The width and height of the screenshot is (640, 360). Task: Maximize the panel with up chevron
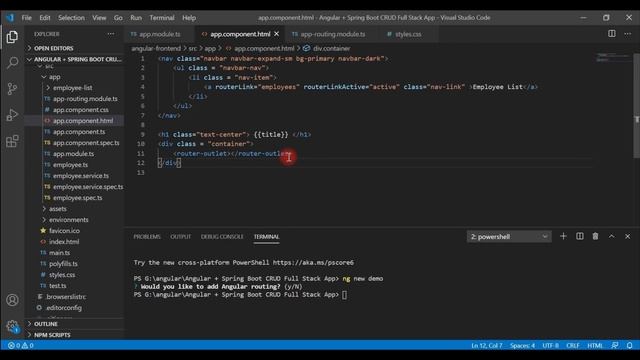(611, 236)
